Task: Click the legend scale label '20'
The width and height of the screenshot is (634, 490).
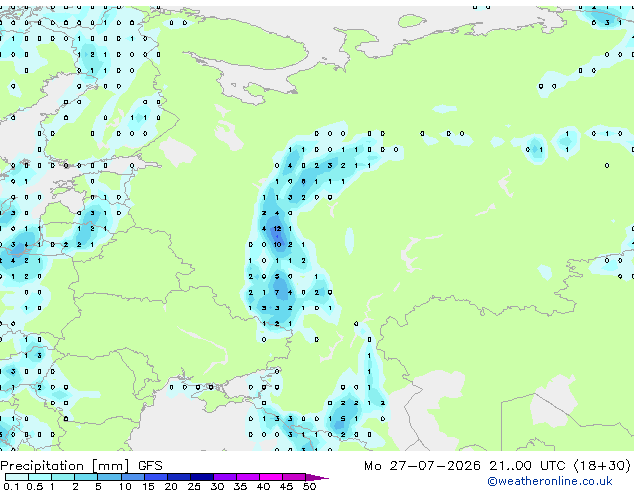Action: pos(171,486)
